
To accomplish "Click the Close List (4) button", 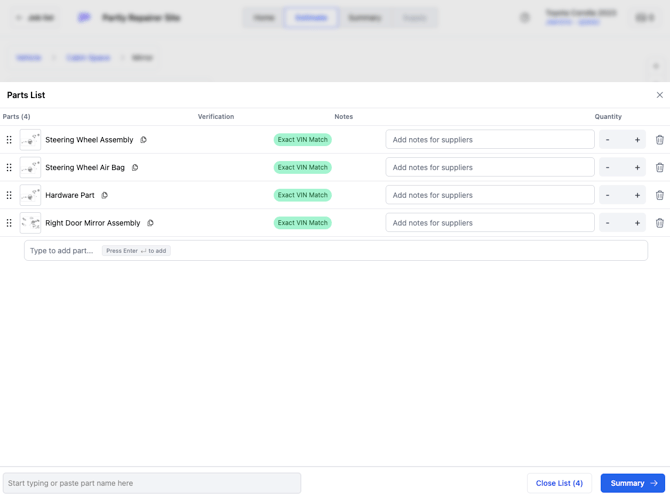I will tap(559, 483).
